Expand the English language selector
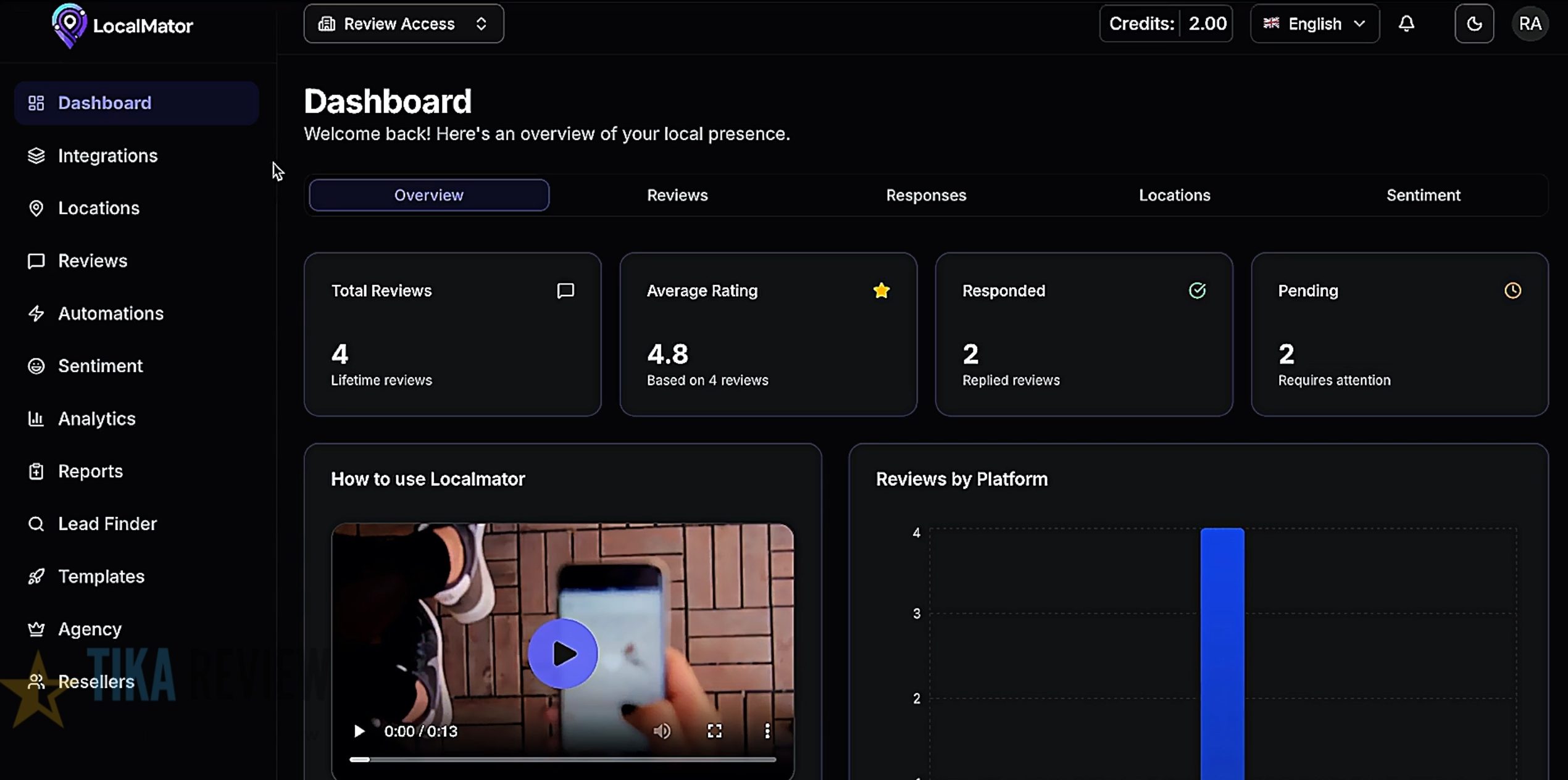This screenshot has width=1568, height=780. pyautogui.click(x=1314, y=24)
